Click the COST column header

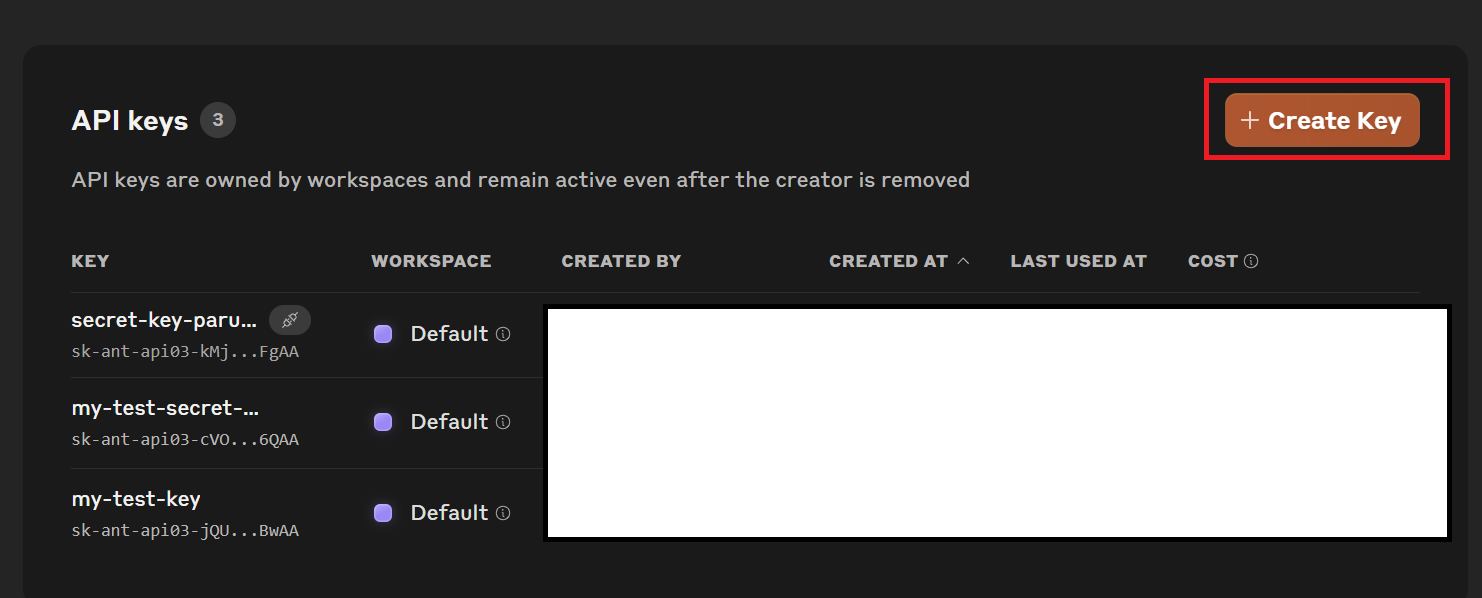[x=1213, y=261]
